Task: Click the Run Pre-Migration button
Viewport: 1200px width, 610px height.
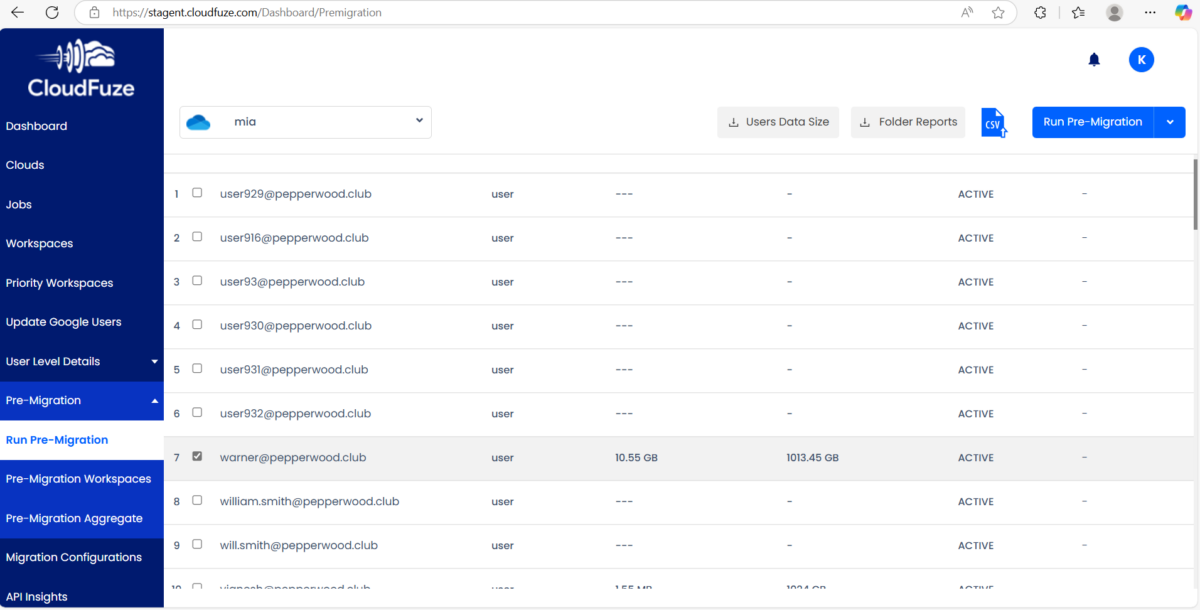Action: 1093,121
